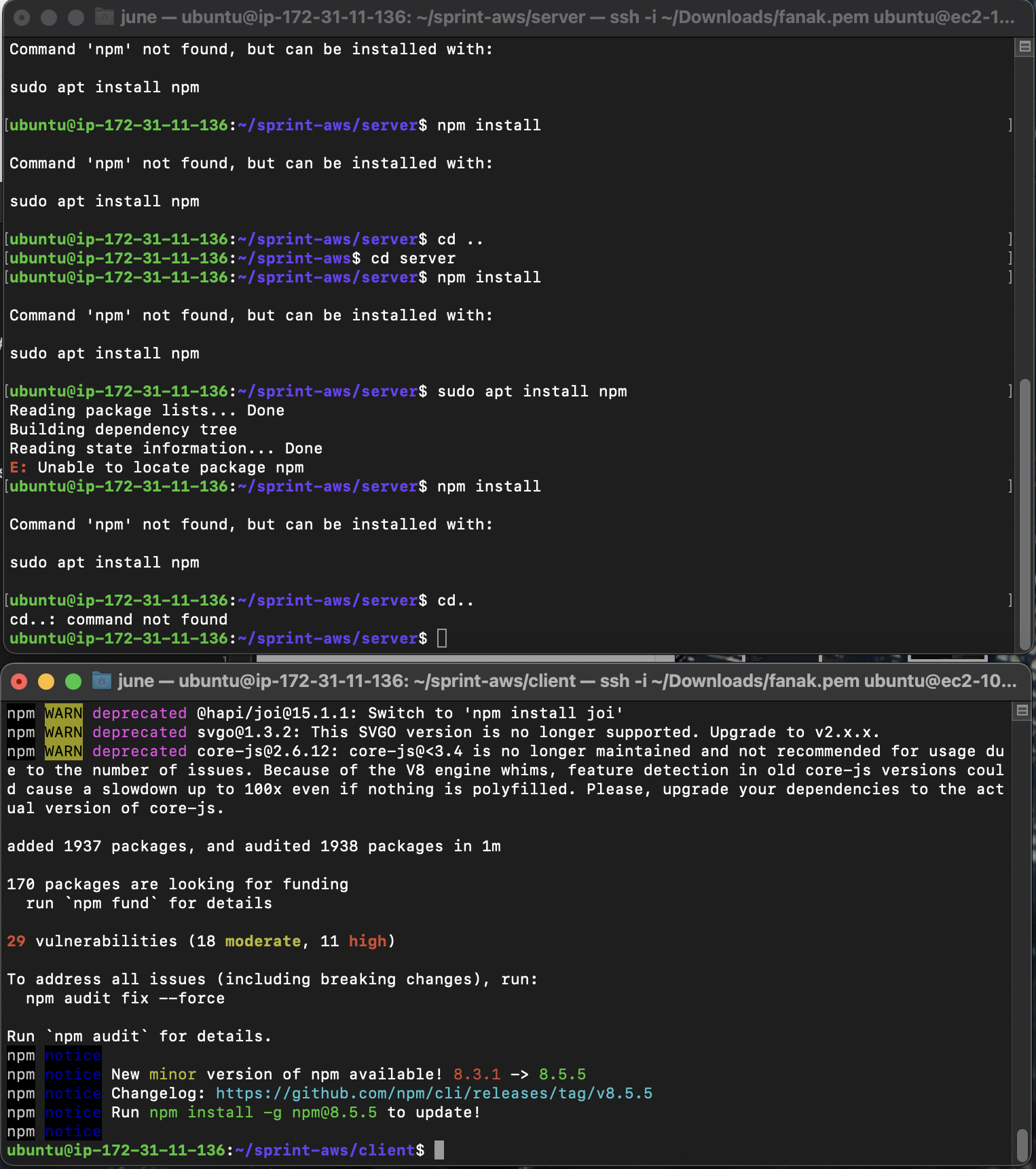Click the client terminal scrollbar thumb
Viewport: 1036px width, 1169px height.
point(1022,1145)
